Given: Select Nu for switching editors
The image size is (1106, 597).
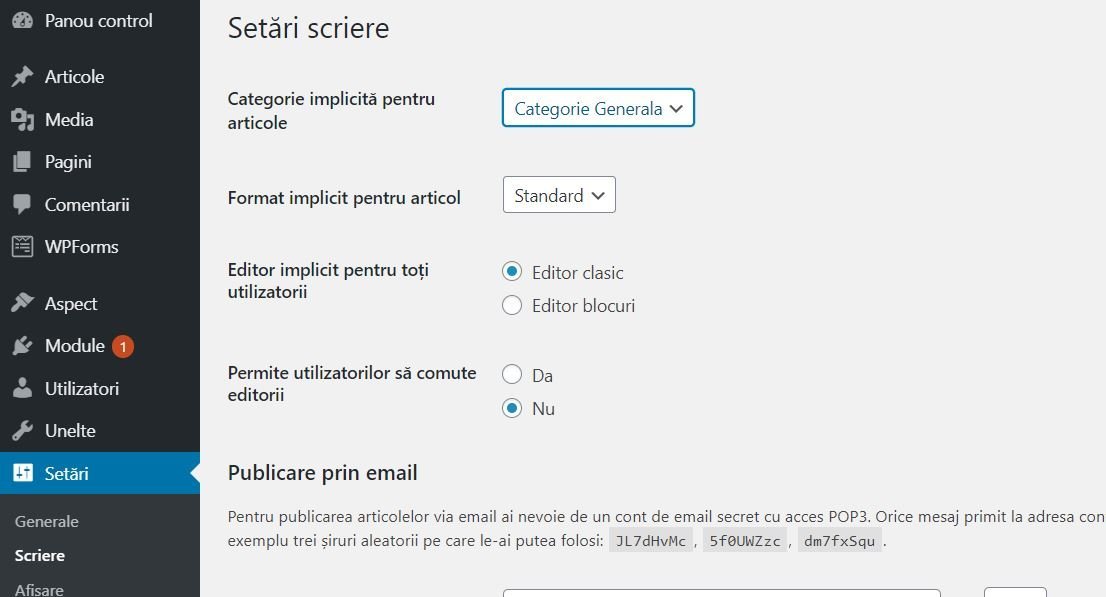Looking at the screenshot, I should [512, 409].
